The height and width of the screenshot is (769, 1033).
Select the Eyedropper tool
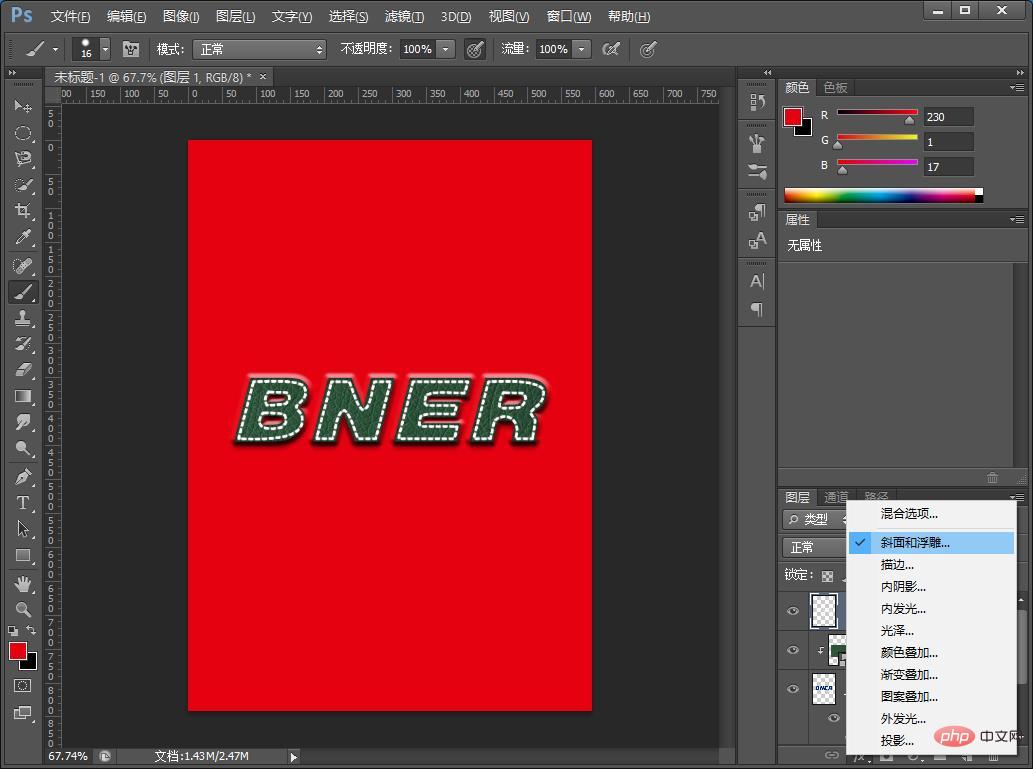[x=22, y=237]
